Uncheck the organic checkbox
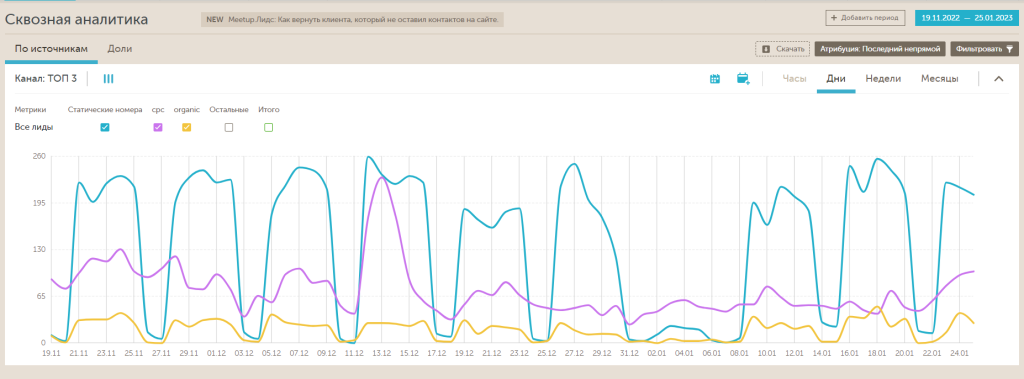The width and height of the screenshot is (1024, 379). pyautogui.click(x=186, y=127)
